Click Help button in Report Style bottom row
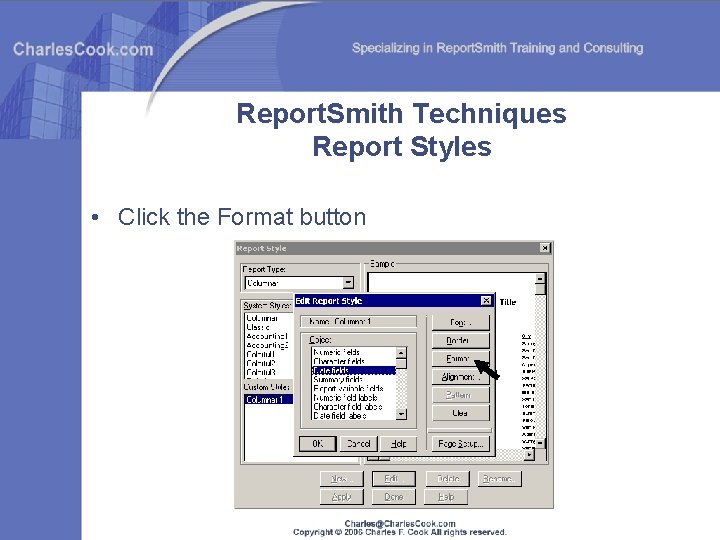 coord(446,497)
